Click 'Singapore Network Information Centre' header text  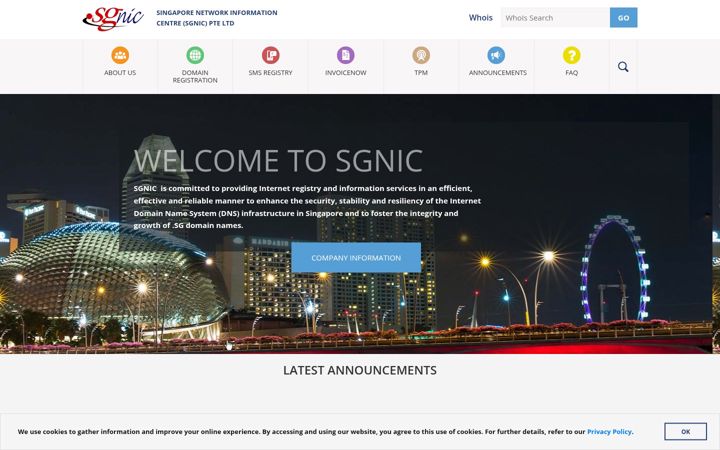pos(217,18)
